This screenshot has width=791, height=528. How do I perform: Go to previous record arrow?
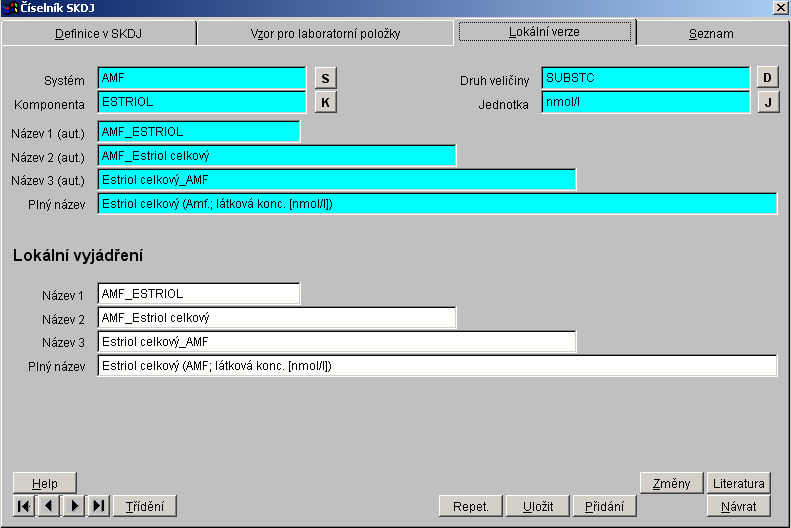click(48, 506)
